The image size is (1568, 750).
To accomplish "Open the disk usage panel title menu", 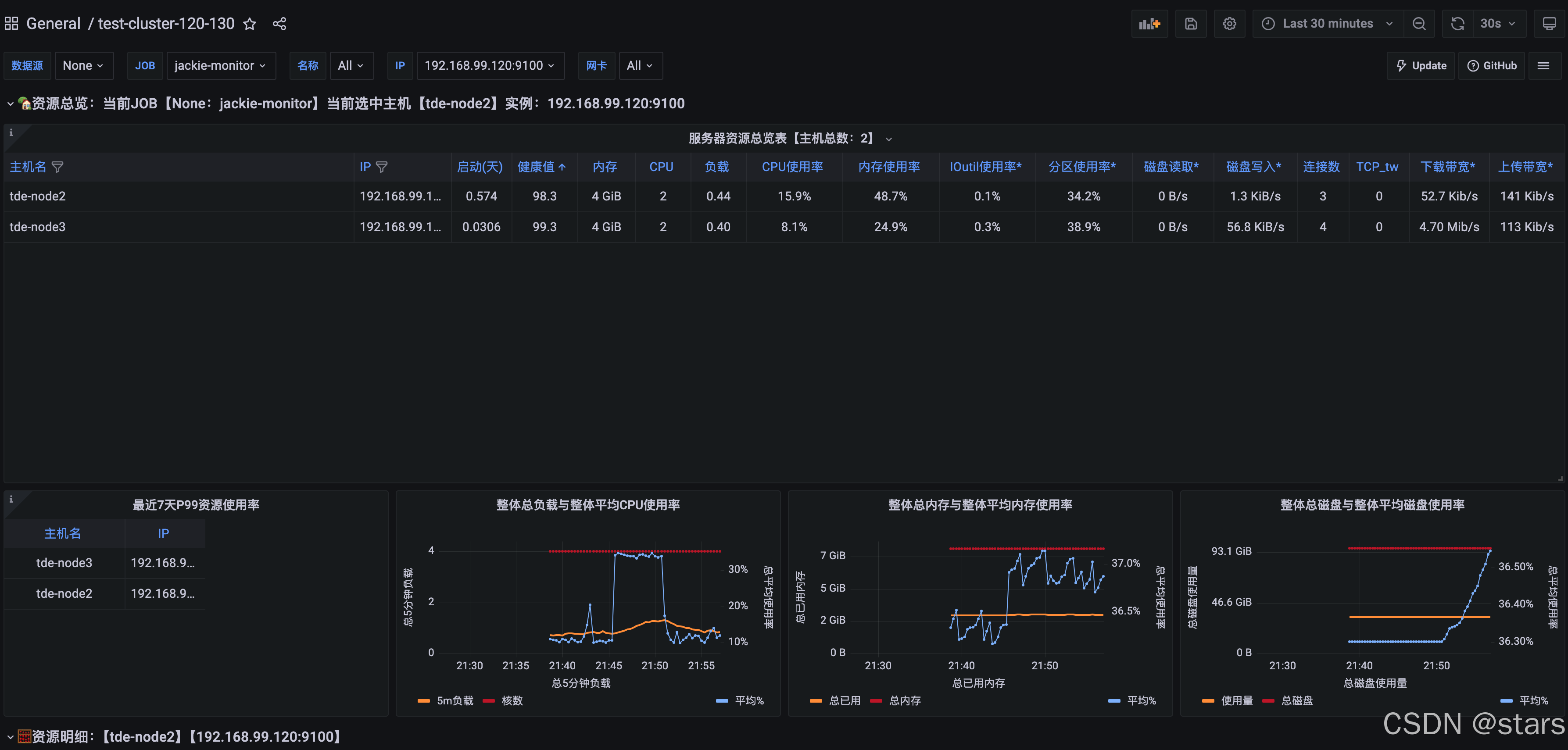I will pos(1372,505).
